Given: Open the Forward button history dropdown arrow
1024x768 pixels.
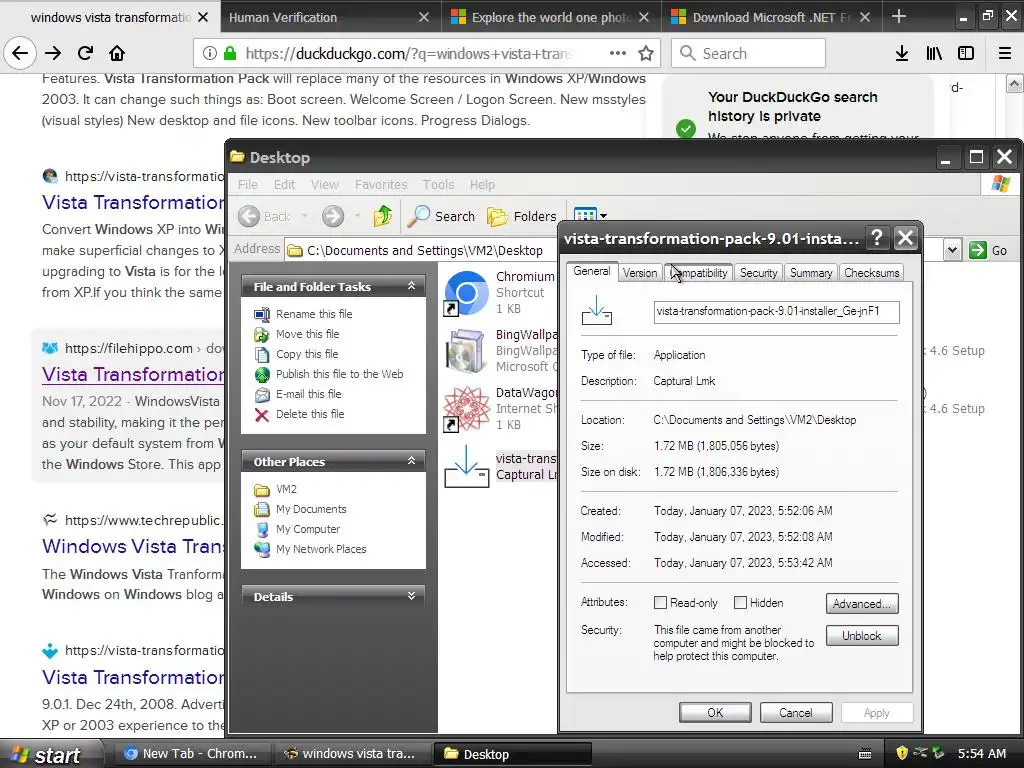Looking at the screenshot, I should [357, 216].
